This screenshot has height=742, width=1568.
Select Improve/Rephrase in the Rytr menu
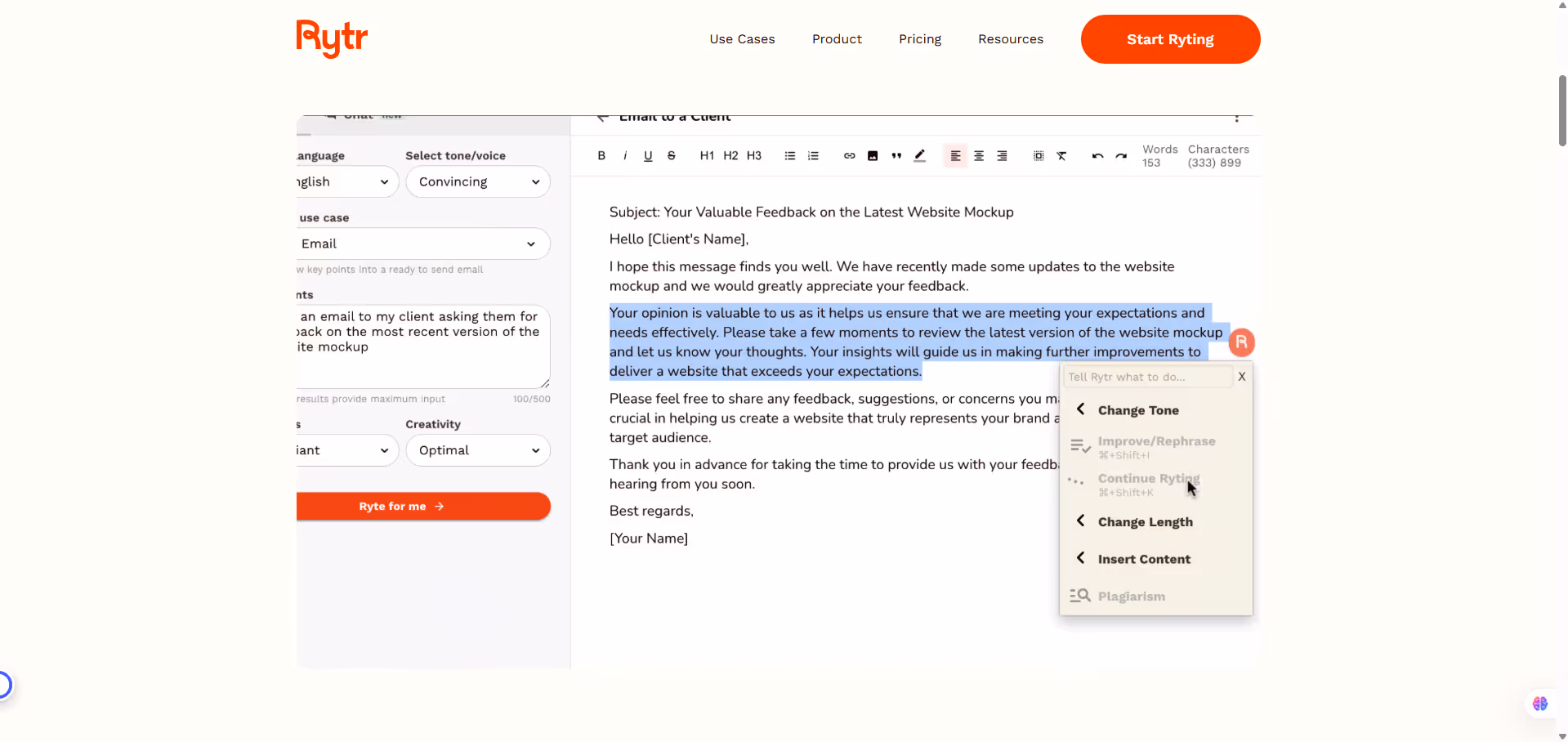pos(1156,447)
